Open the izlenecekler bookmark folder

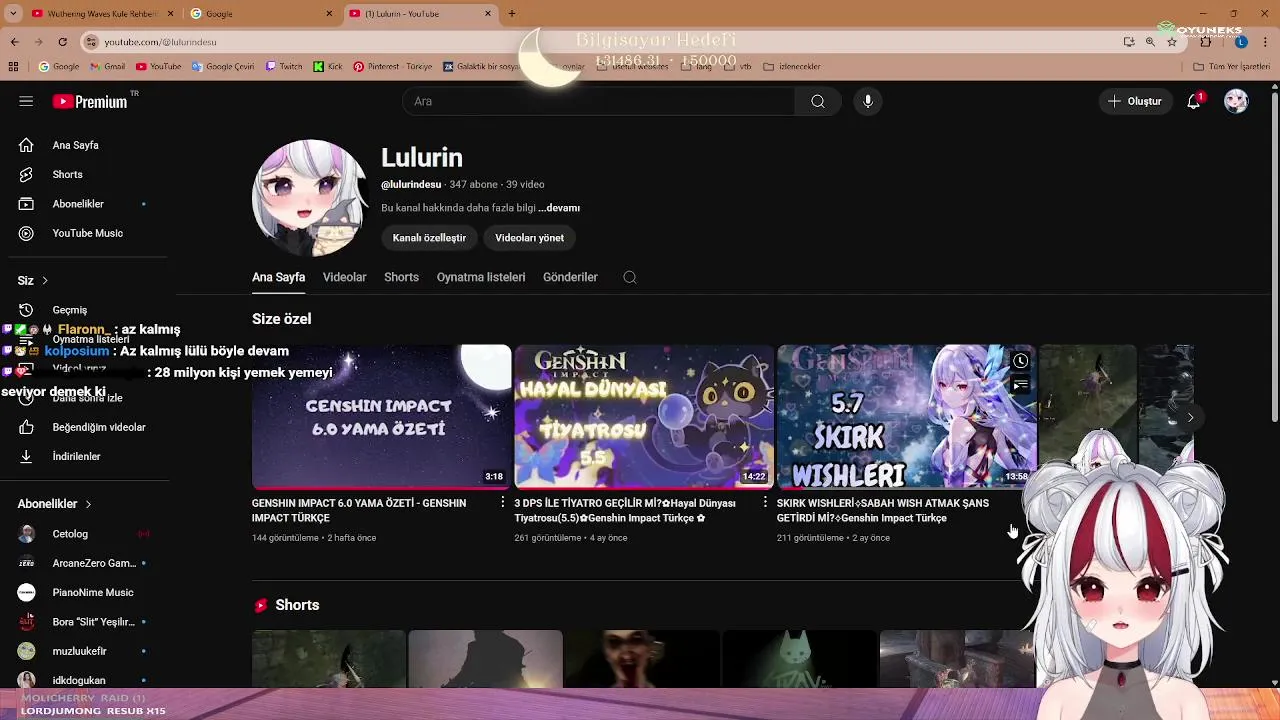click(792, 67)
